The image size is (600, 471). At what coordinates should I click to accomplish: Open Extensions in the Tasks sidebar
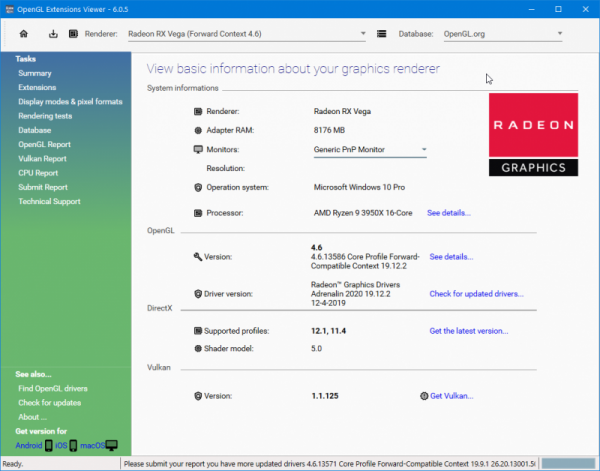point(37,88)
